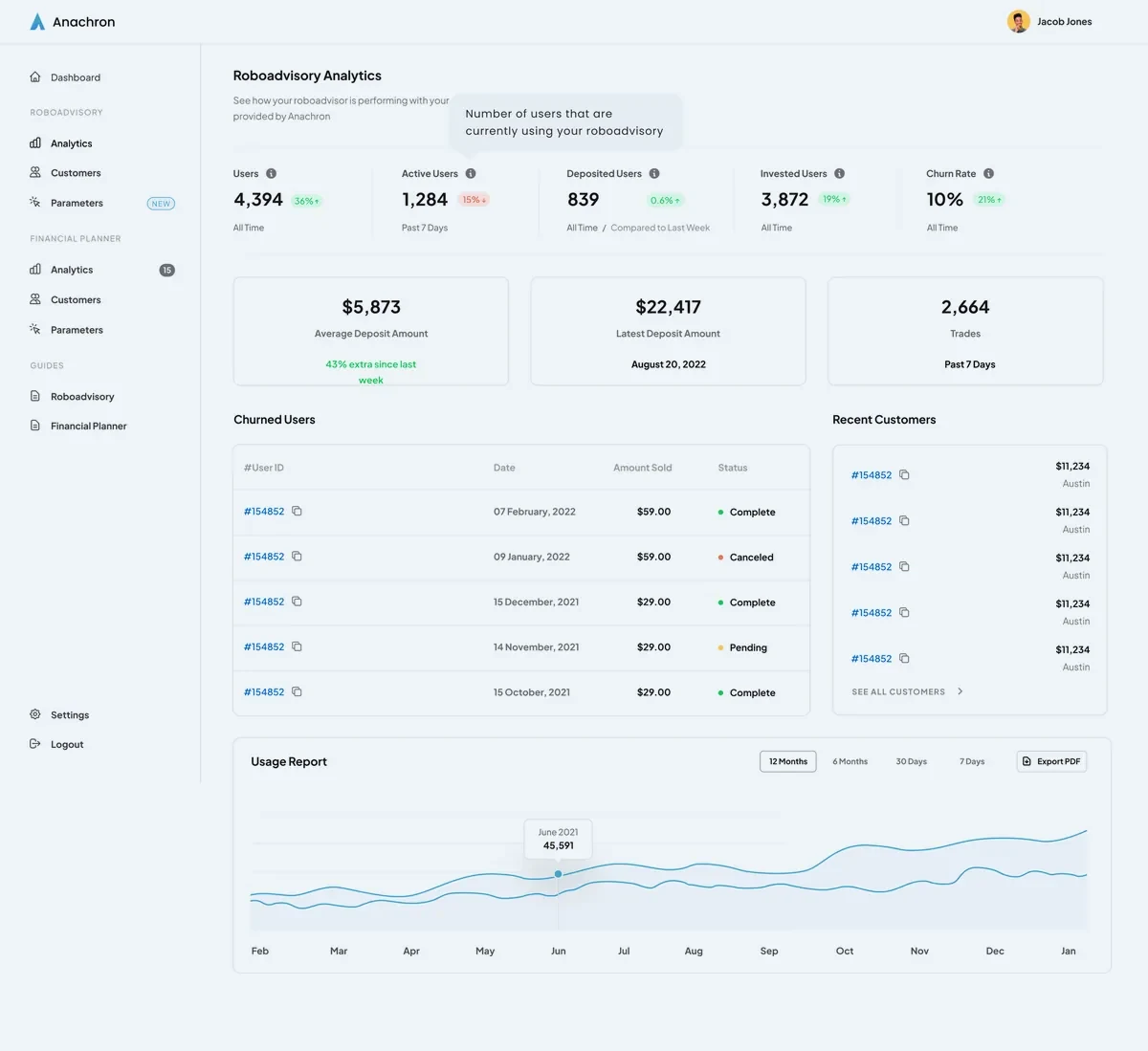Open Roboadvisory Analytics chart icon
This screenshot has width=1148, height=1051.
pos(35,142)
